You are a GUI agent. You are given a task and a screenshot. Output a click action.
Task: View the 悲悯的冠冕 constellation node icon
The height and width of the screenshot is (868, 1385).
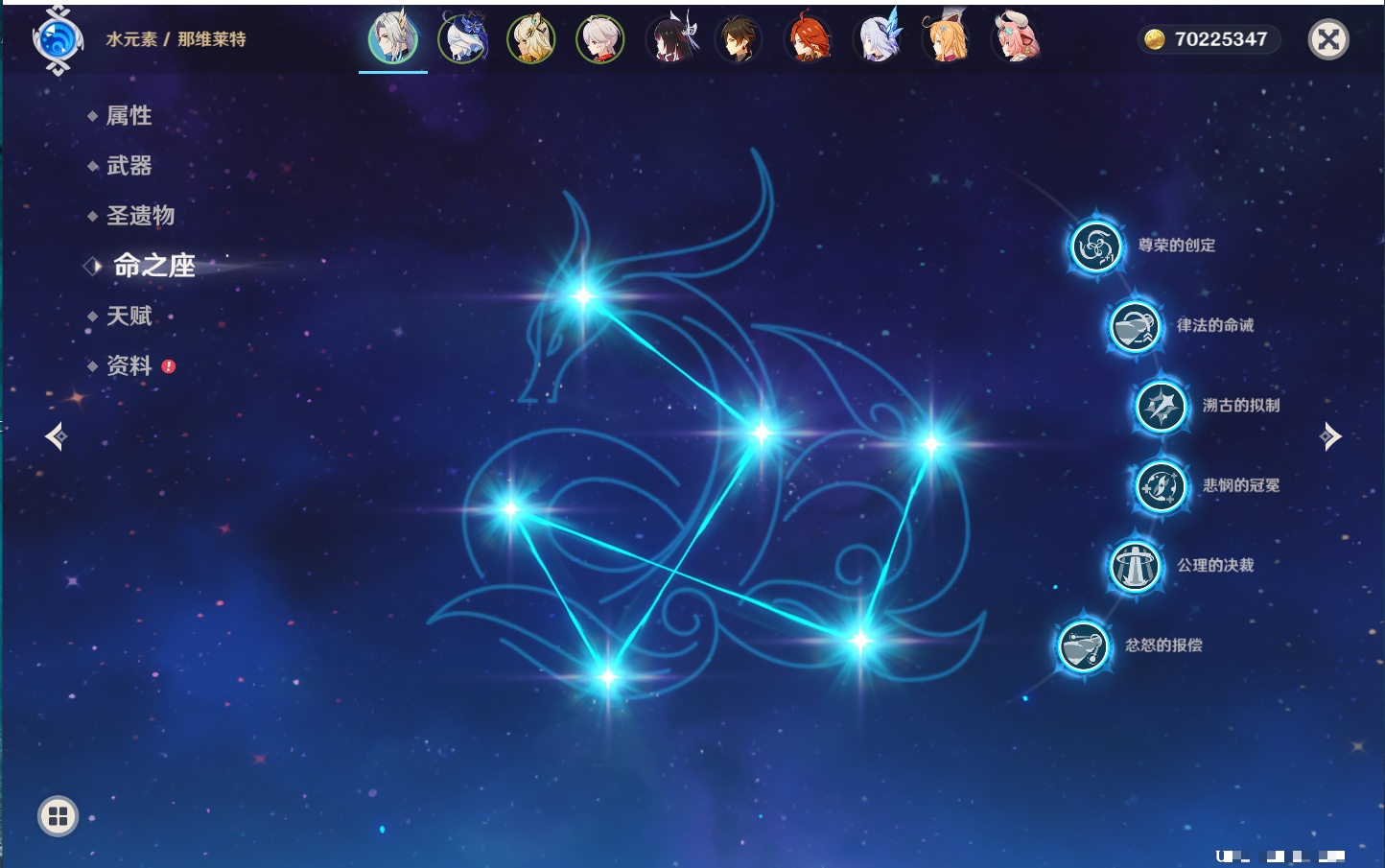[x=1161, y=485]
